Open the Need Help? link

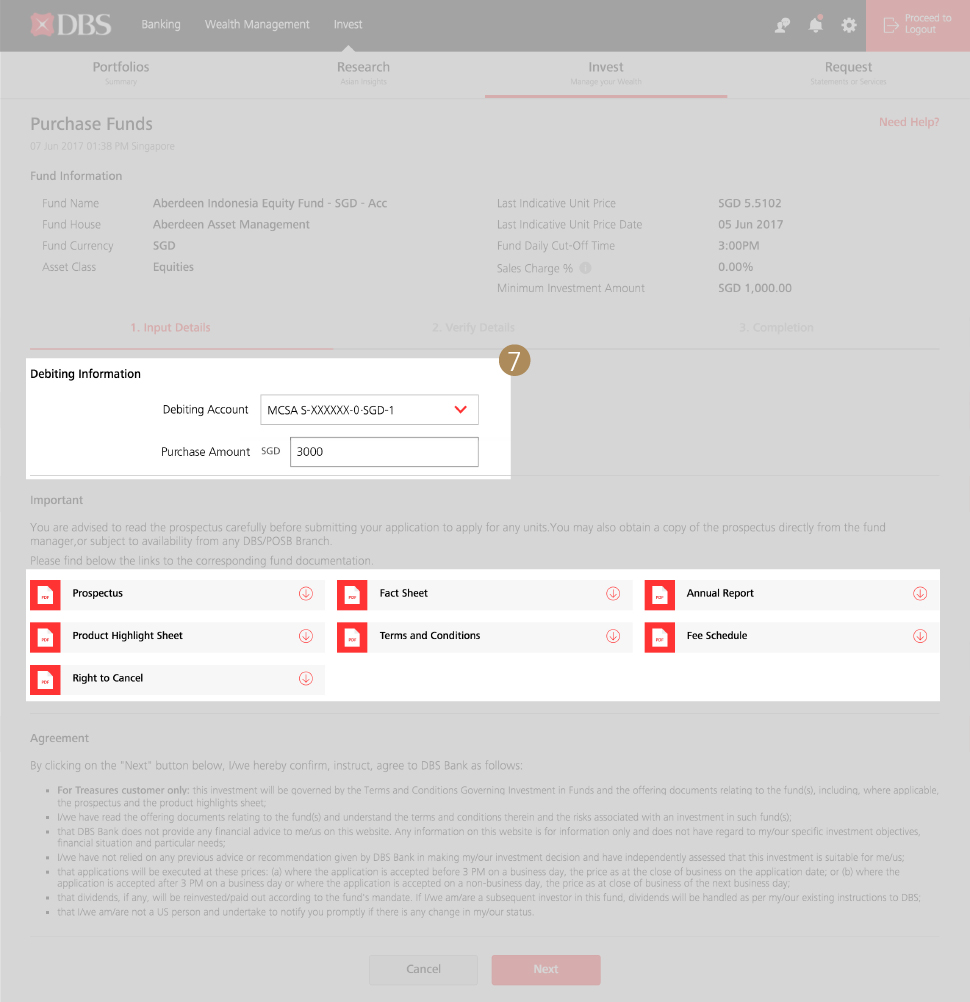909,122
